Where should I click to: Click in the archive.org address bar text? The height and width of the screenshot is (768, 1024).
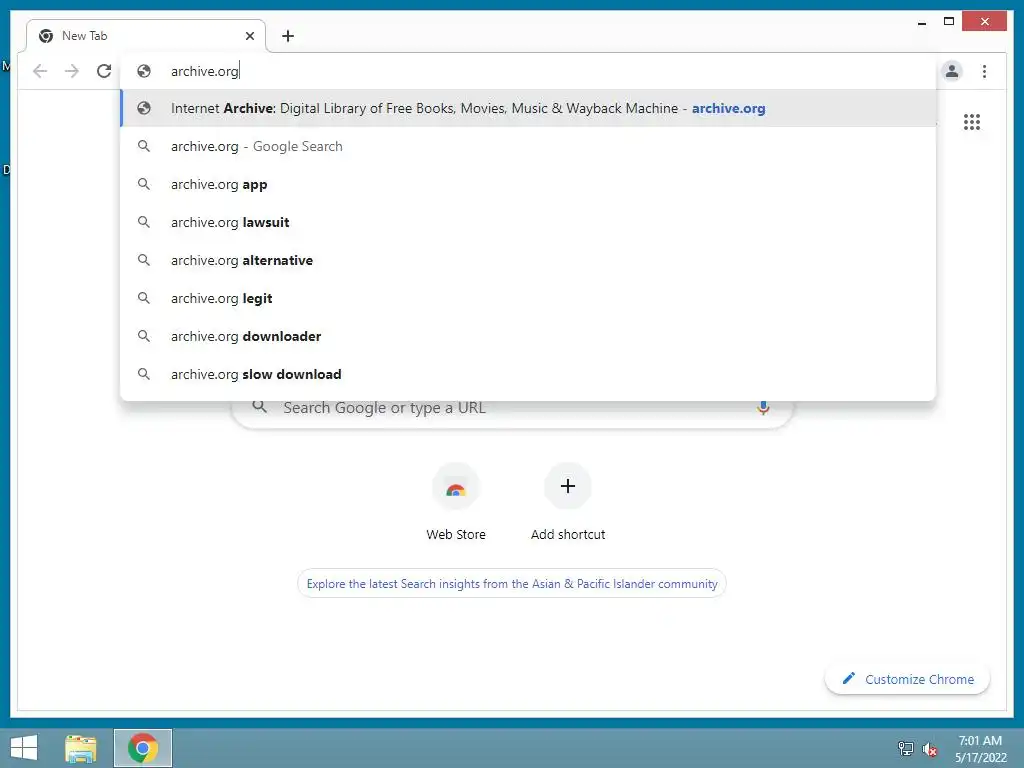(x=204, y=71)
